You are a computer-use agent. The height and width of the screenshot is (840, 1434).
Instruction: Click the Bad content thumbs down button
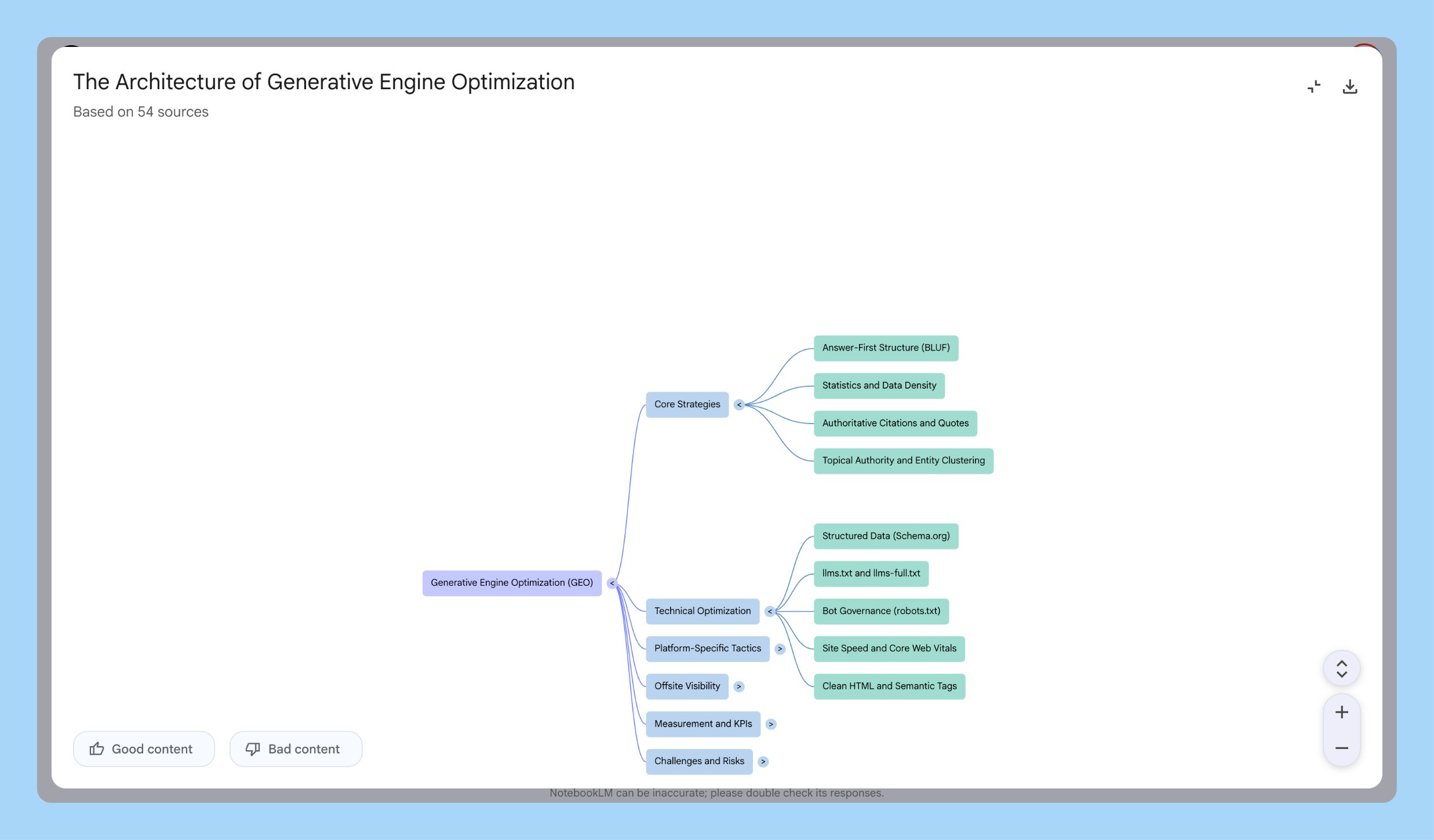[296, 749]
